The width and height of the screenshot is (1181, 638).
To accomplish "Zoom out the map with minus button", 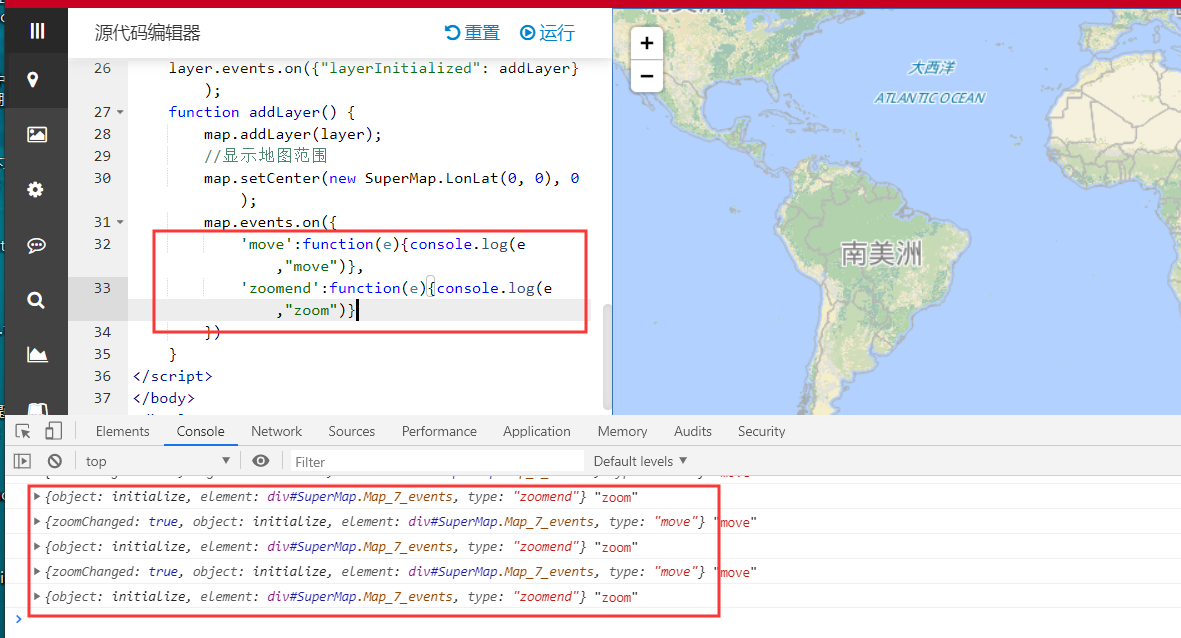I will (647, 76).
